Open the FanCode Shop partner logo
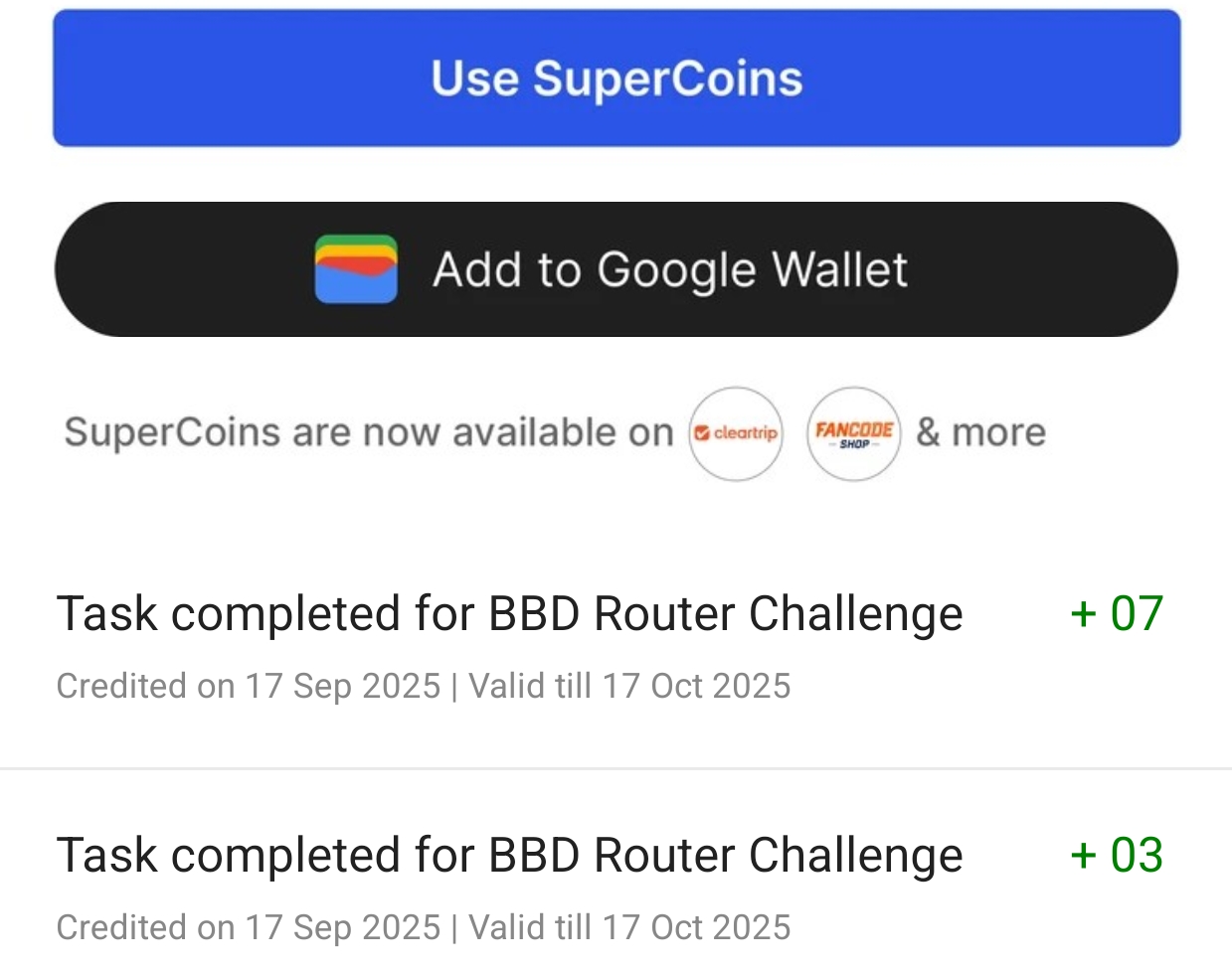 [x=853, y=433]
